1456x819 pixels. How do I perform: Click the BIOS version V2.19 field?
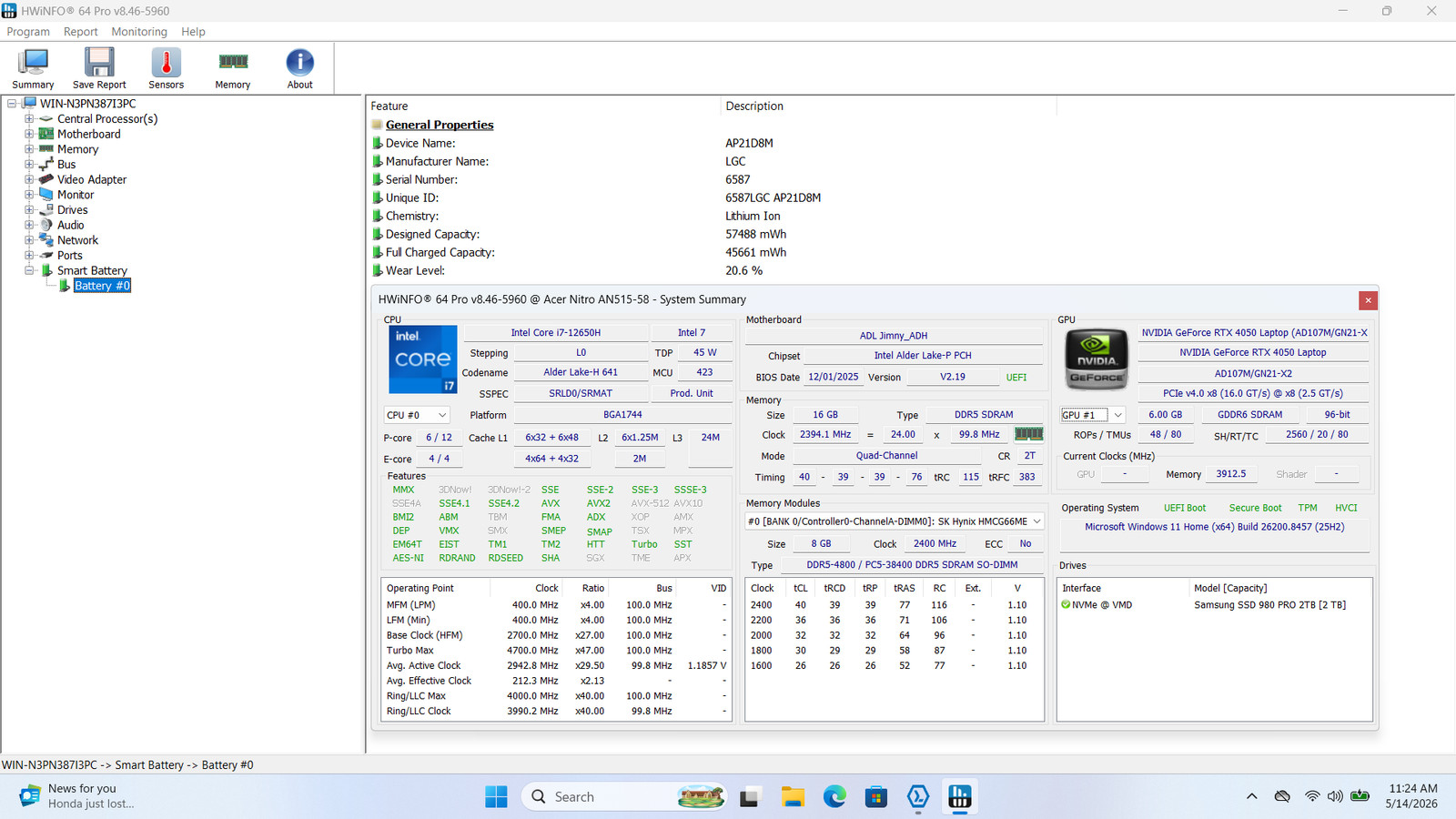pos(953,377)
